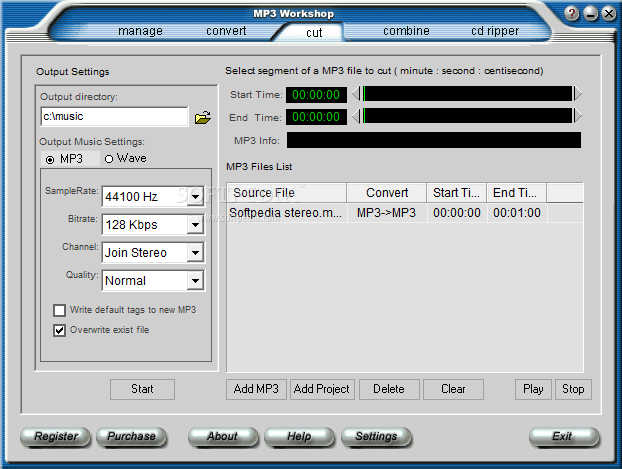Click the End Ti... column header

pyautogui.click(x=516, y=193)
